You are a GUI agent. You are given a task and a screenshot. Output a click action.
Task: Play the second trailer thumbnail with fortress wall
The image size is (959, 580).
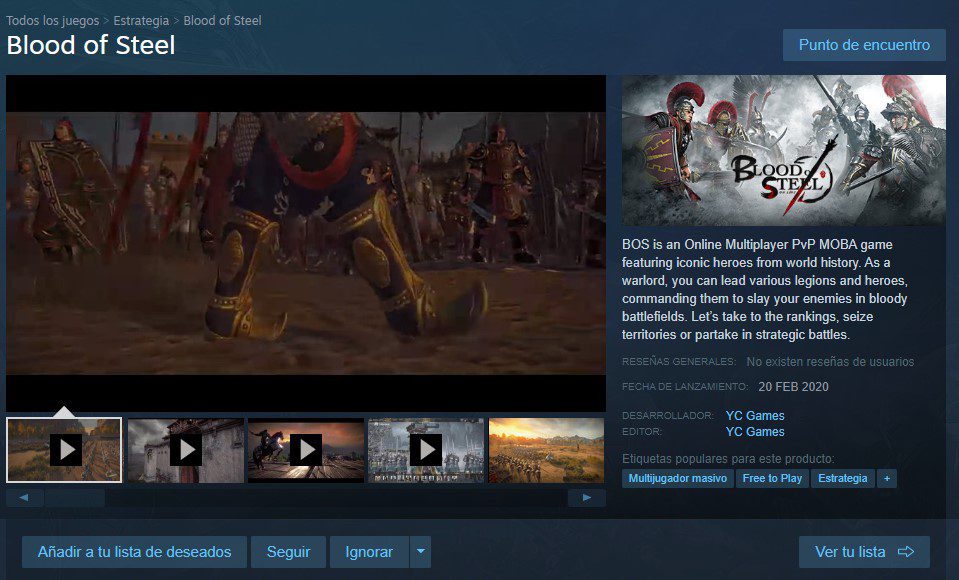[x=186, y=450]
